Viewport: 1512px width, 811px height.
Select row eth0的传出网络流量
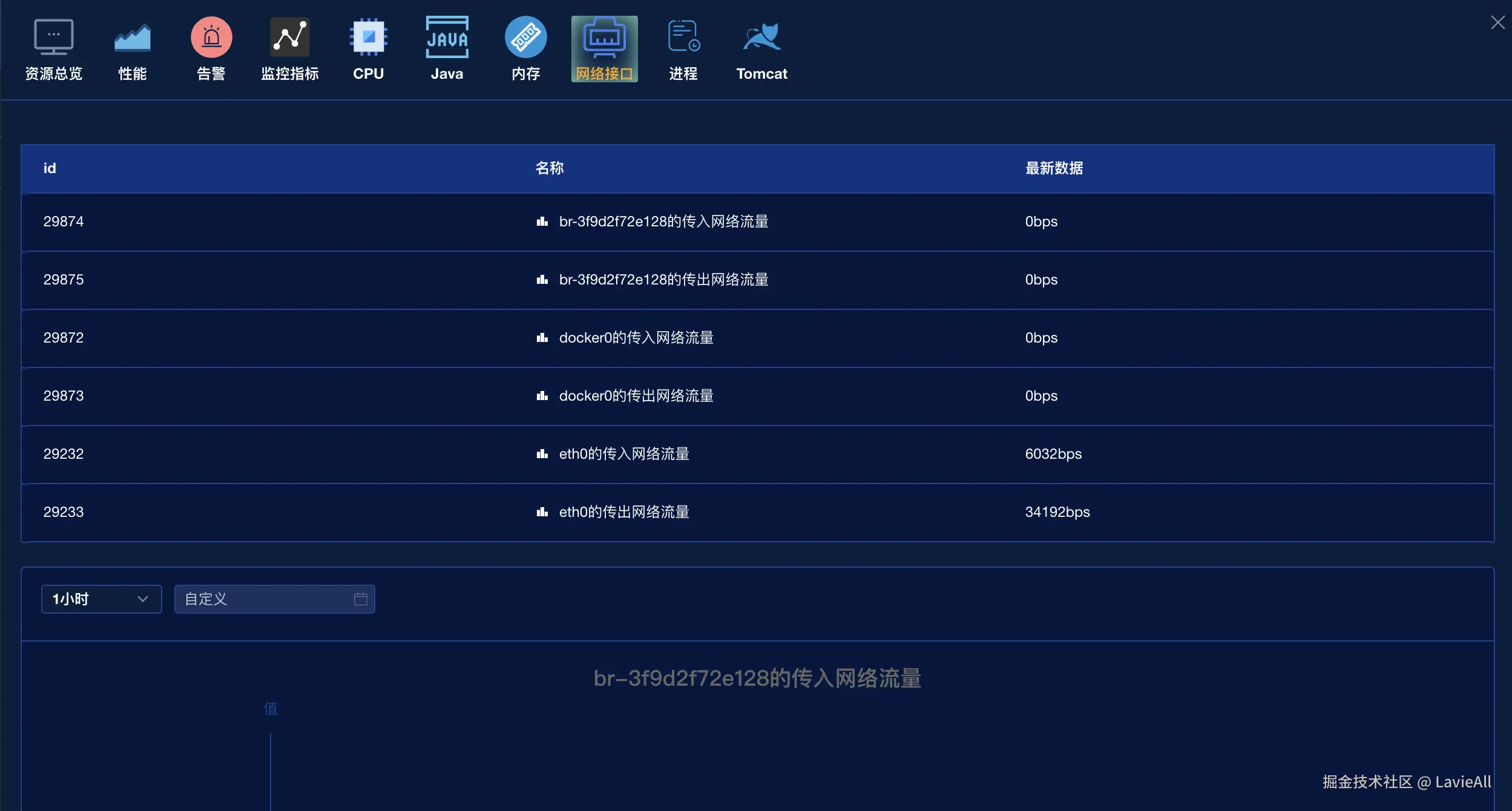pos(623,512)
